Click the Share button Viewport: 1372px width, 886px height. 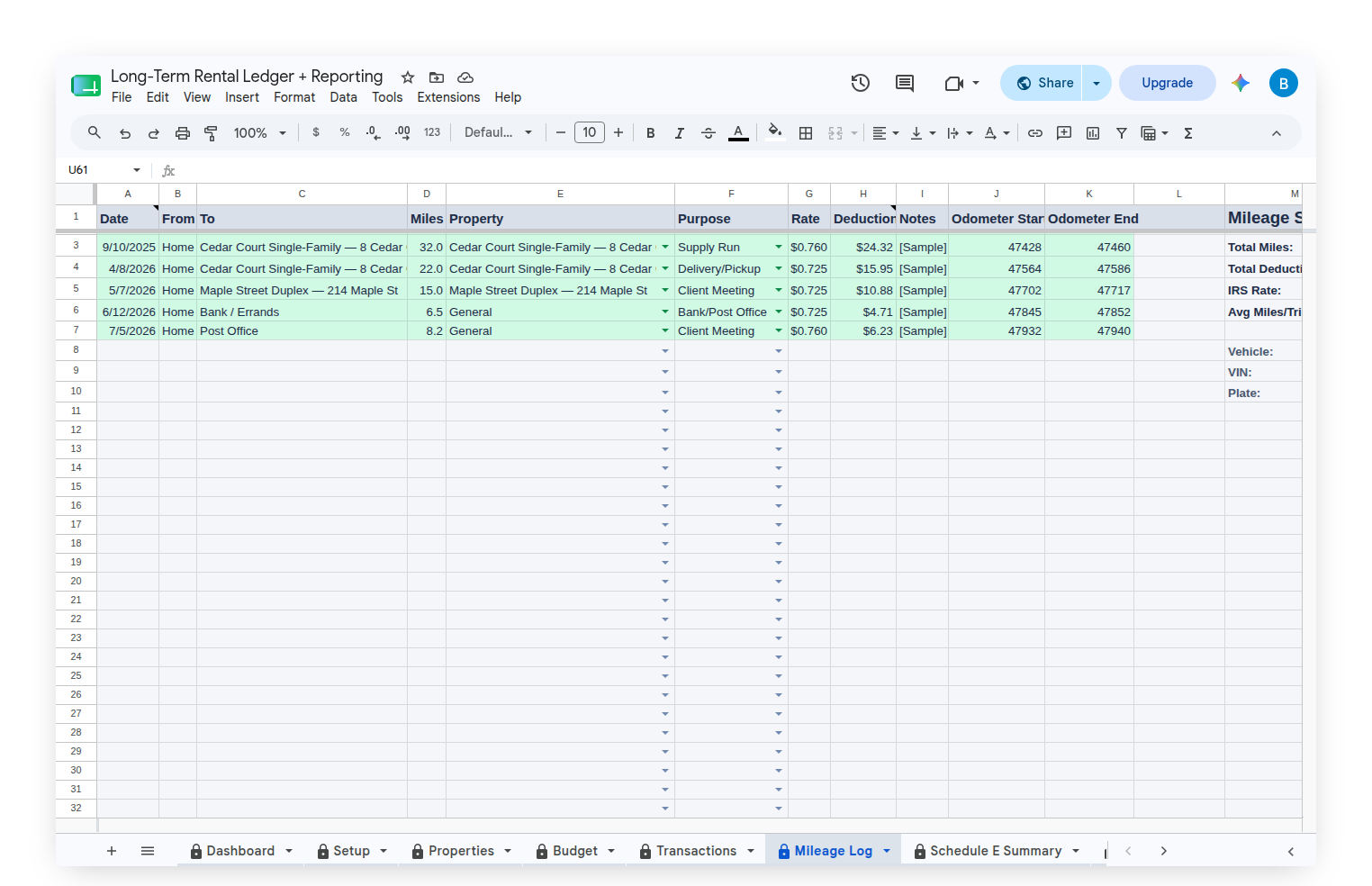pos(1043,83)
